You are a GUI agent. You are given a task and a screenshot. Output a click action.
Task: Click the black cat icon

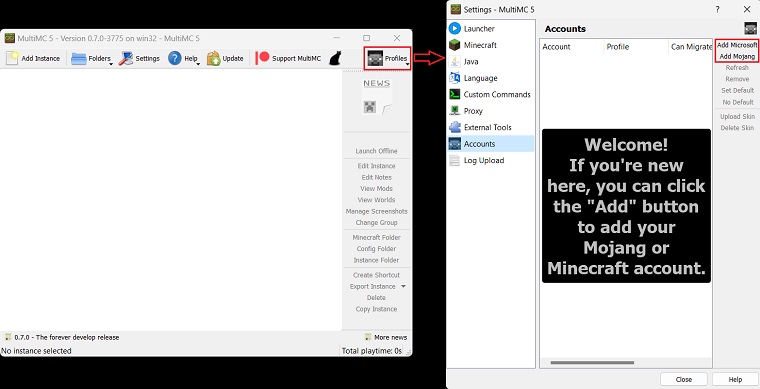point(335,59)
